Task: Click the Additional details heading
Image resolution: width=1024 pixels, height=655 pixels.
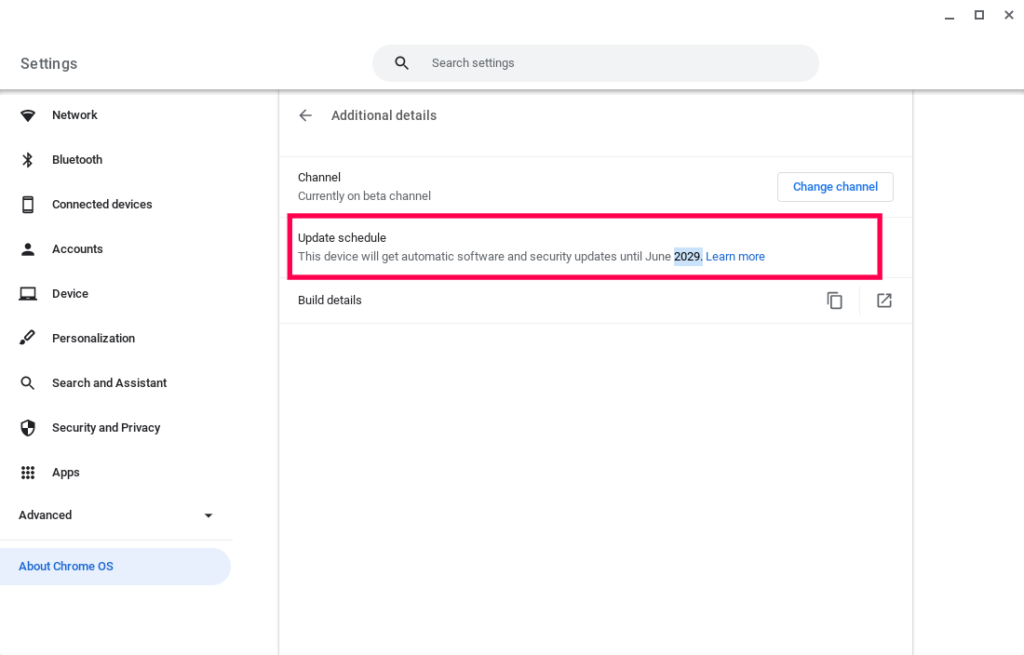Action: pyautogui.click(x=383, y=116)
